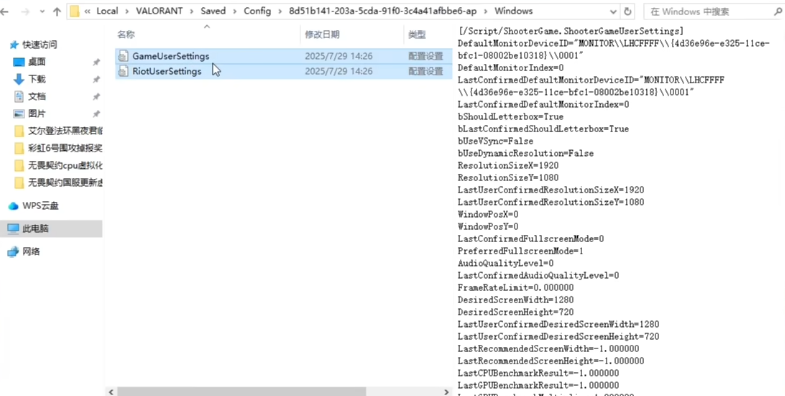Navigate to the Local breadcrumb
The height and width of the screenshot is (396, 785).
pos(107,11)
